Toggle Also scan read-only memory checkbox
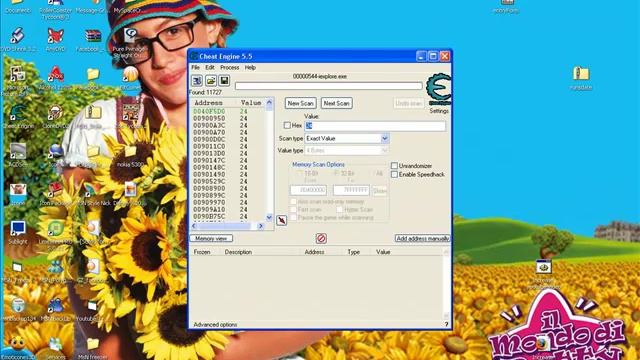The width and height of the screenshot is (640, 360). 293,202
